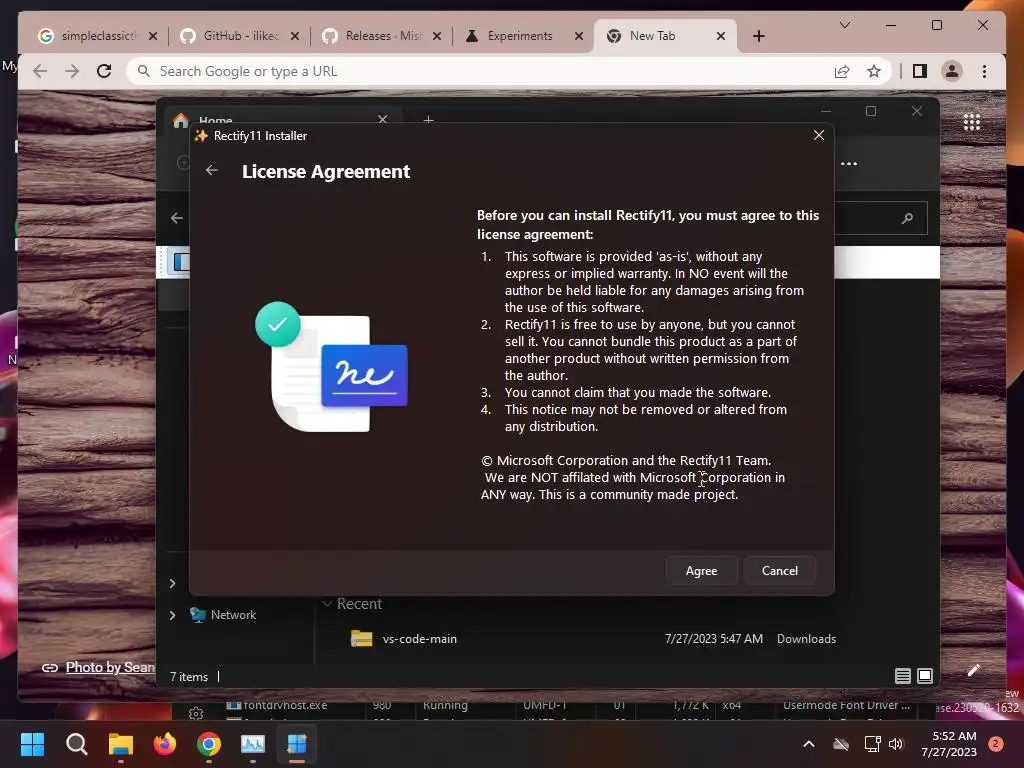The width and height of the screenshot is (1024, 768).
Task: Open Chrome three-dot menu
Action: (x=984, y=71)
